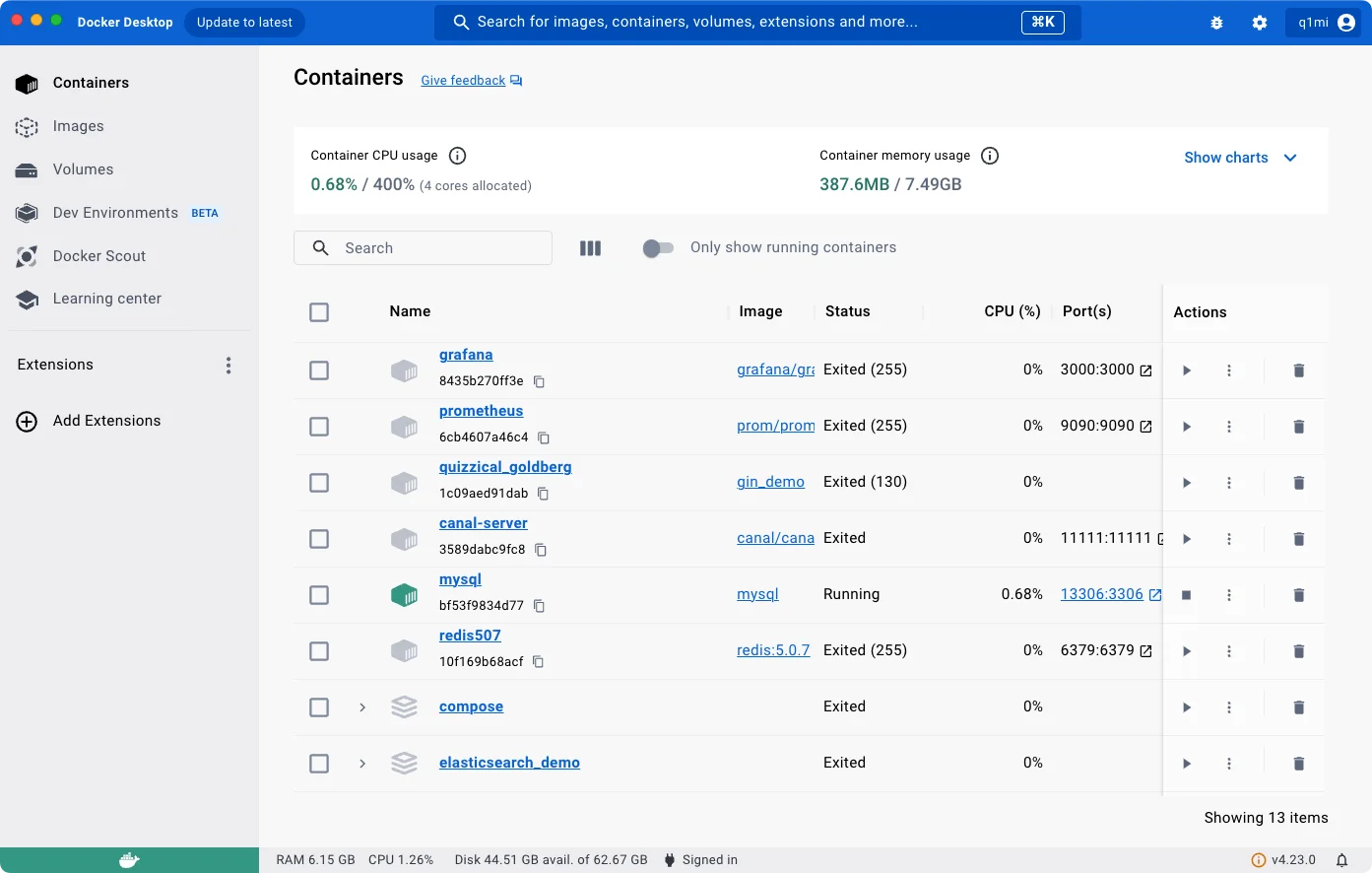
Task: Select Images in the sidebar
Action: [x=78, y=126]
